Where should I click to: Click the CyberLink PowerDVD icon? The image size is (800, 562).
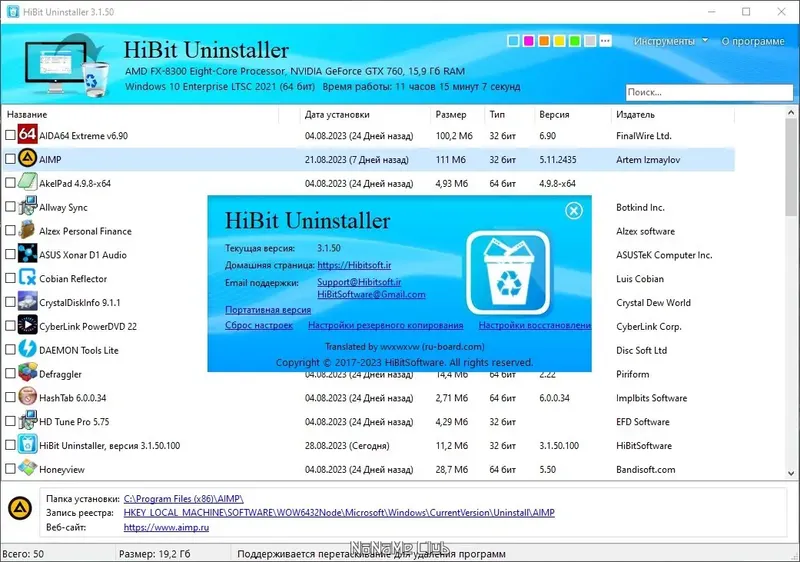[27, 325]
